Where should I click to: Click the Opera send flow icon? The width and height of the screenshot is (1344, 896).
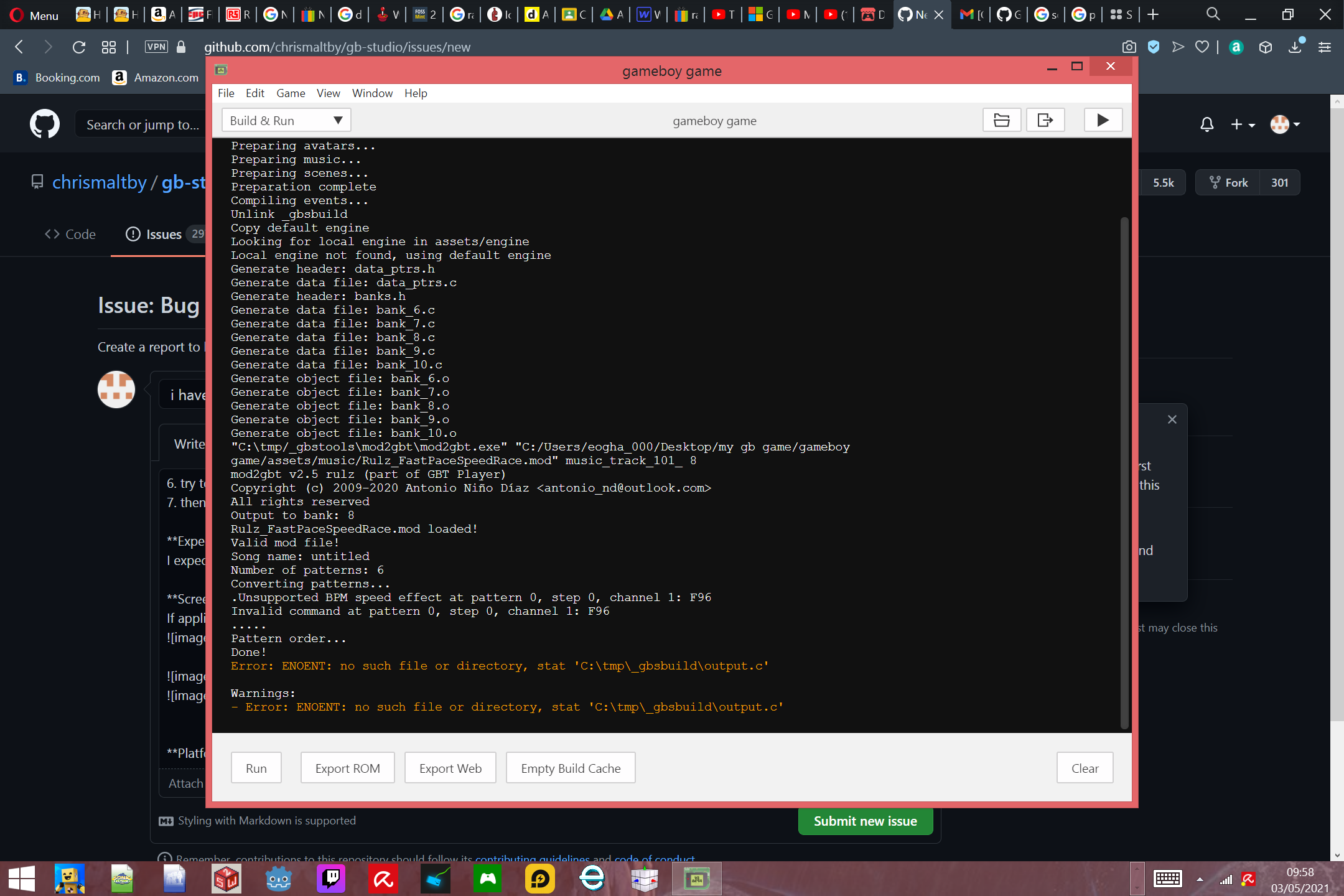pos(1178,47)
